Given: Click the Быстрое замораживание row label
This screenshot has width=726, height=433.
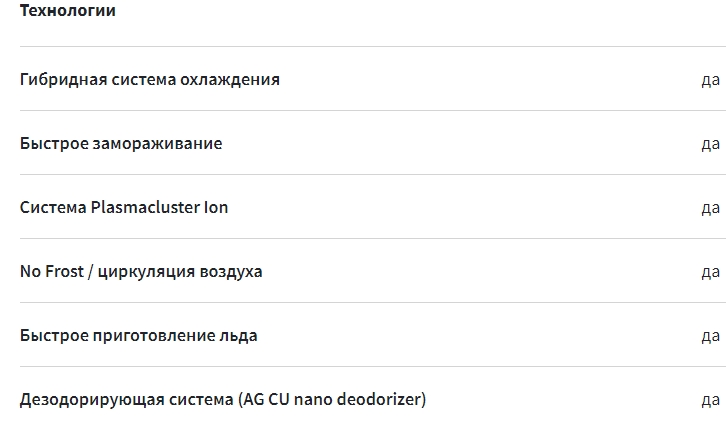Looking at the screenshot, I should 121,143.
